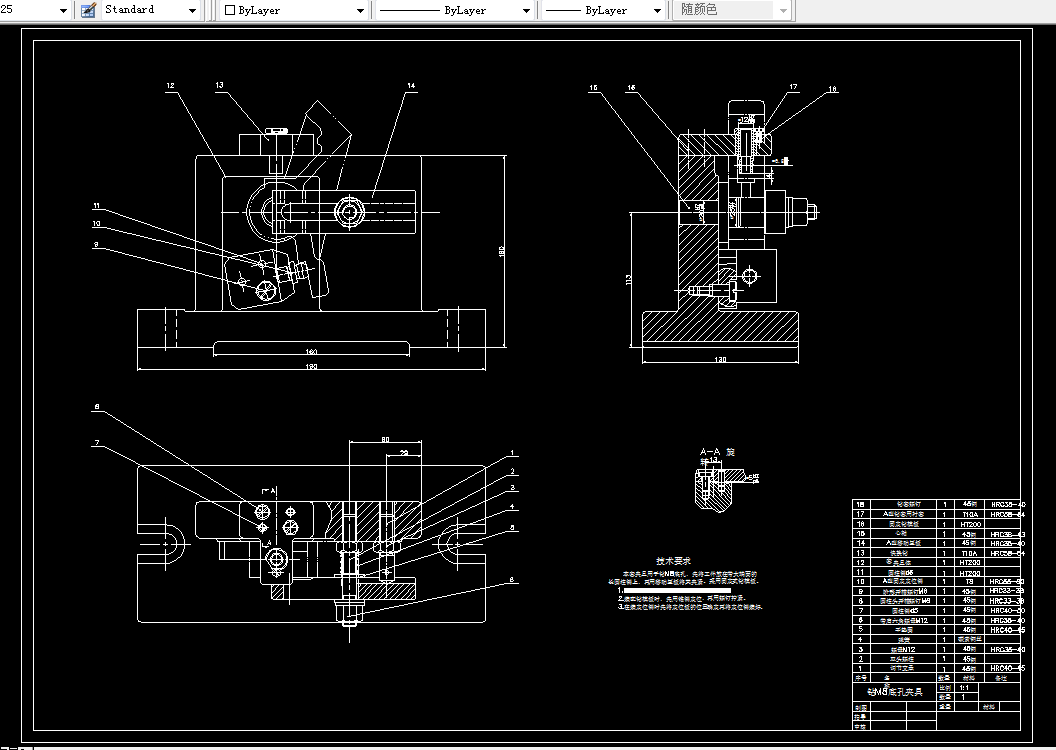This screenshot has width=1056, height=750.
Task: Click balloon number 11 label at left
Action: coord(97,206)
